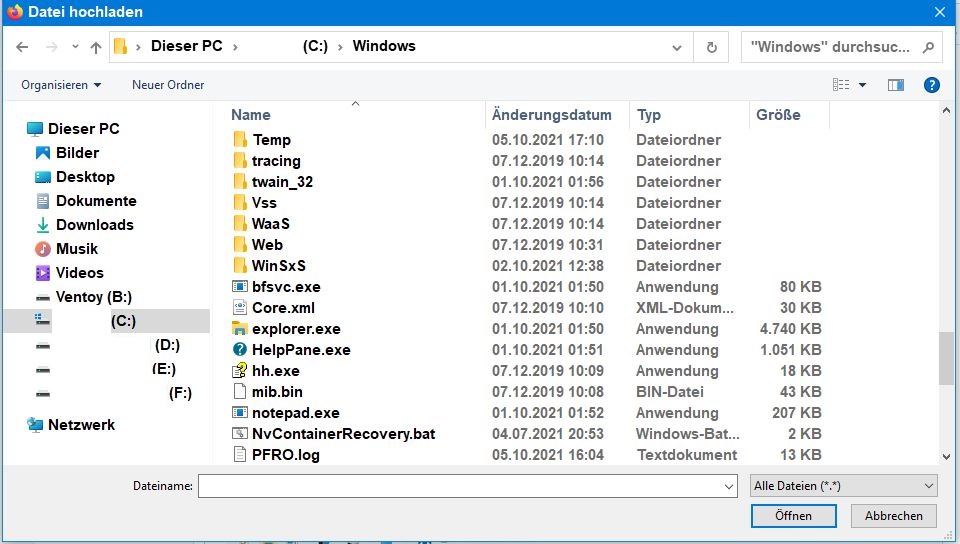Open the recent locations dropdown arrow

(x=75, y=47)
